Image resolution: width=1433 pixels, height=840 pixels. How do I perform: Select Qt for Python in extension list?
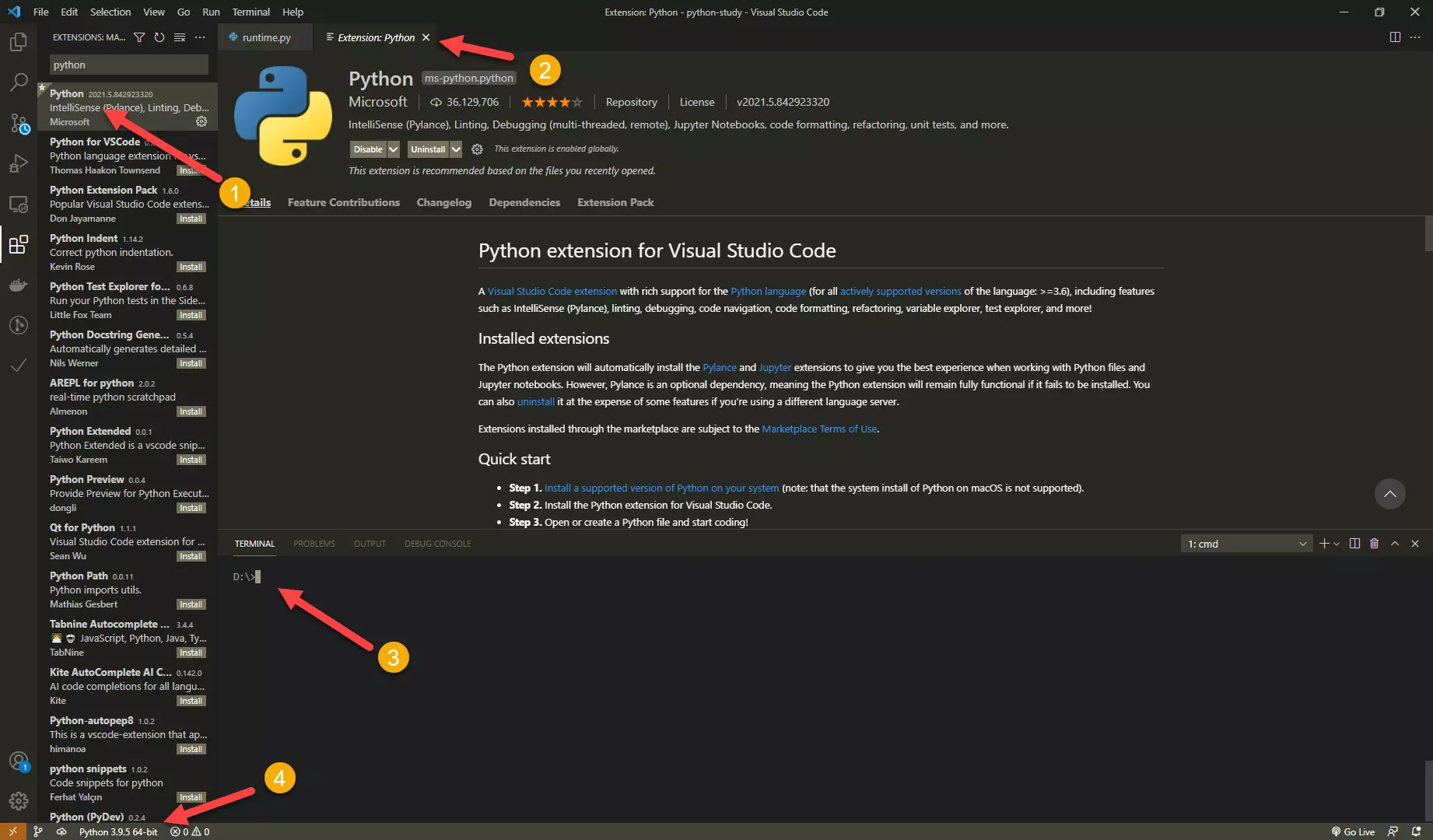point(128,541)
